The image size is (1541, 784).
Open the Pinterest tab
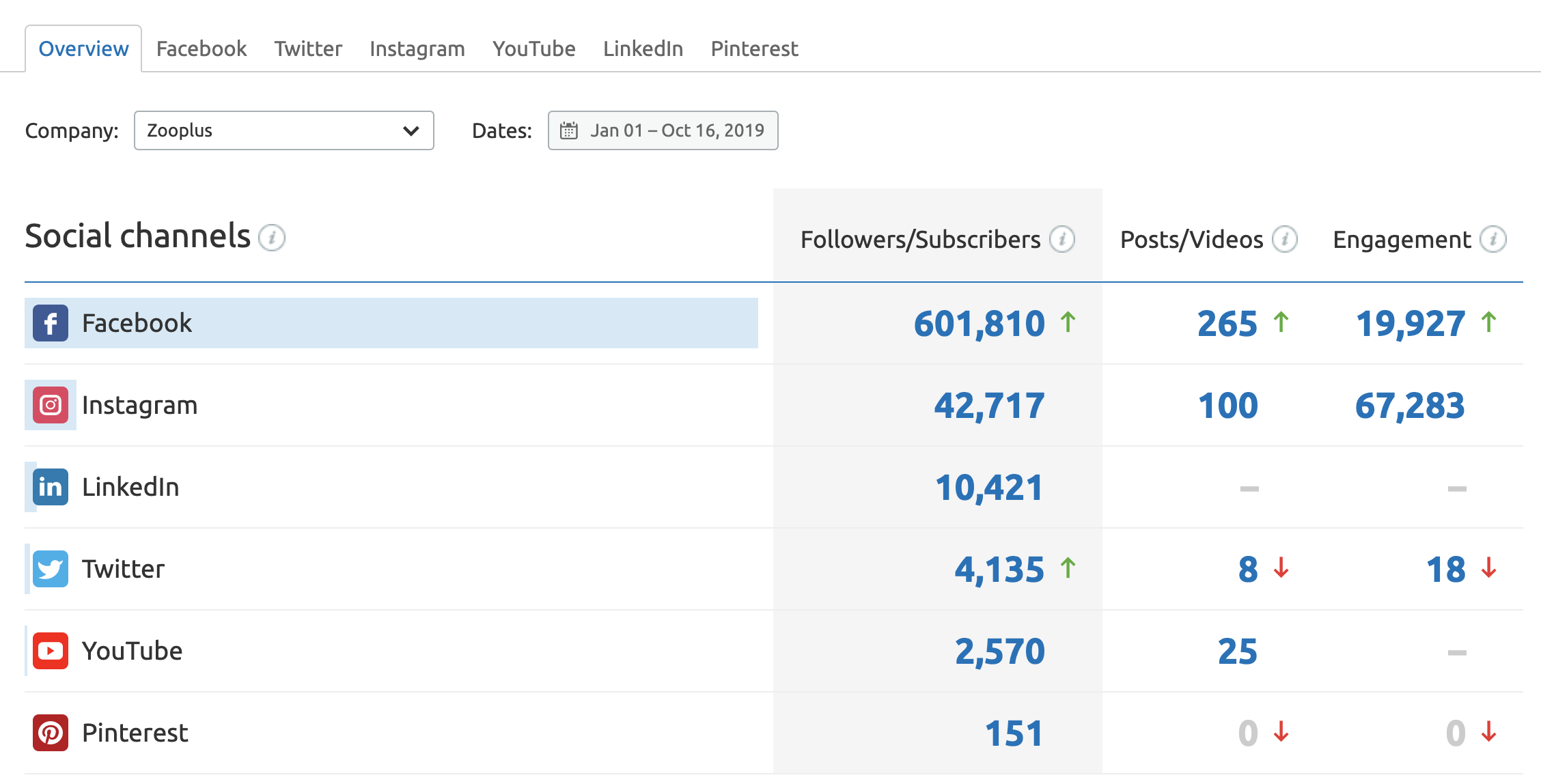point(754,48)
